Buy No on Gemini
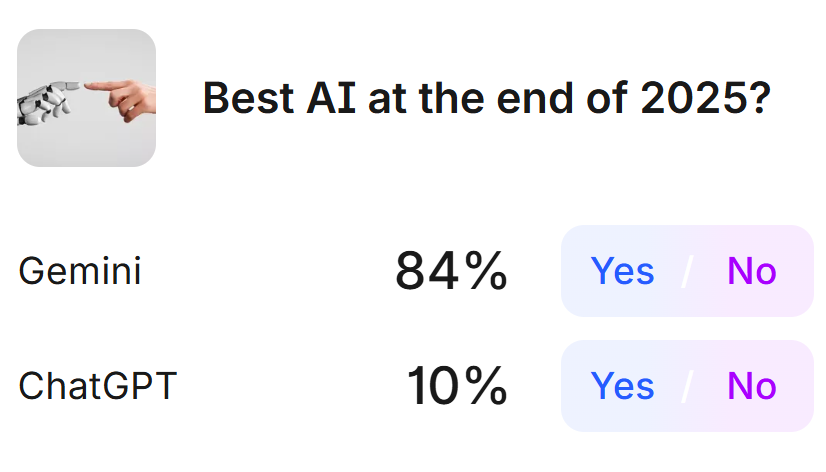The height and width of the screenshot is (472, 826). point(752,271)
